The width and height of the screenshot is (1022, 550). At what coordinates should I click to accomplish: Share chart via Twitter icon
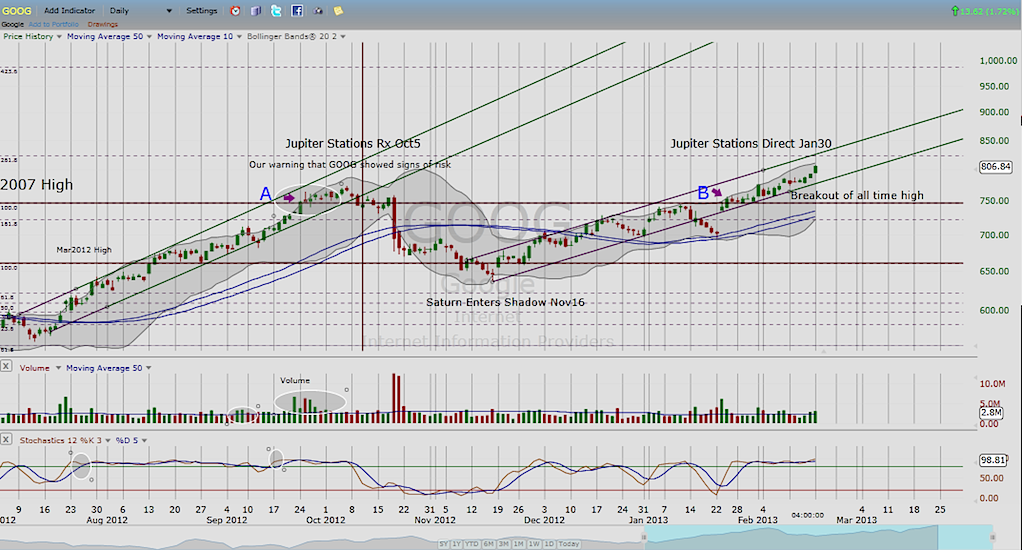(276, 10)
